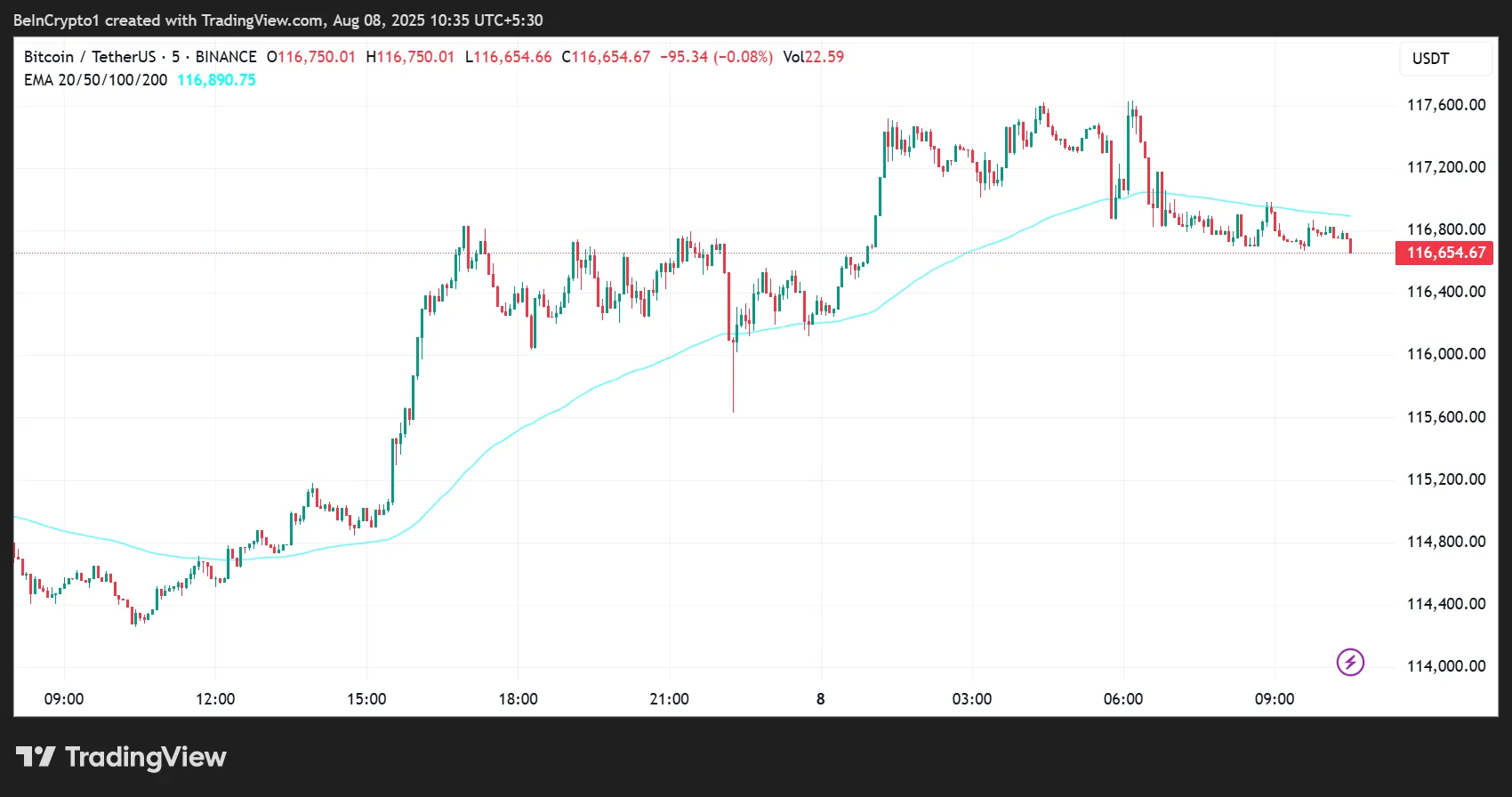Click the date label 8 on time axis

[820, 699]
